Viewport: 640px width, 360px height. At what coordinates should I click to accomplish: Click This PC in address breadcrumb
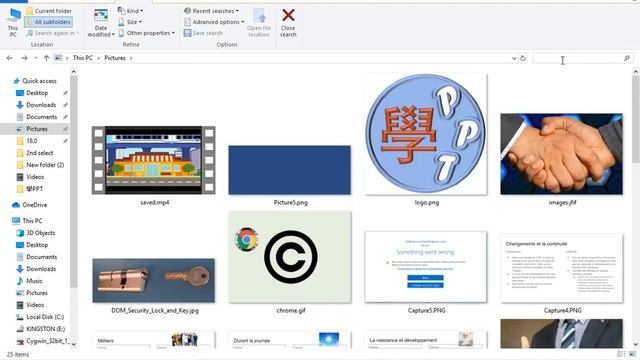point(82,58)
